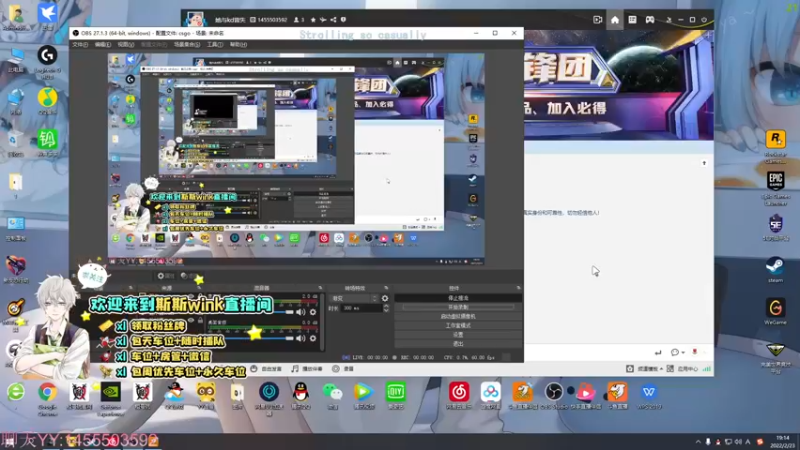Open the transition properties gear icon
The height and width of the screenshot is (450, 800).
pos(385,298)
